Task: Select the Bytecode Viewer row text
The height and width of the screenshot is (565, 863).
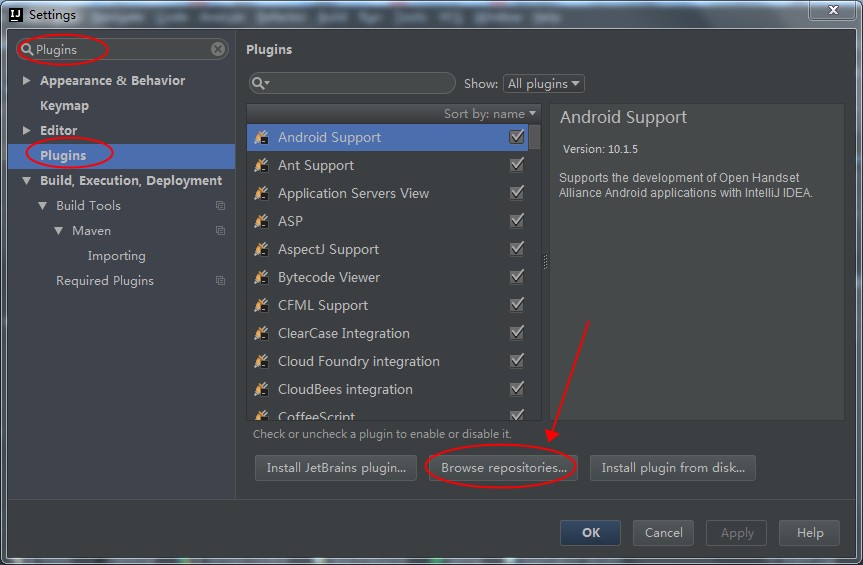Action: coord(329,277)
